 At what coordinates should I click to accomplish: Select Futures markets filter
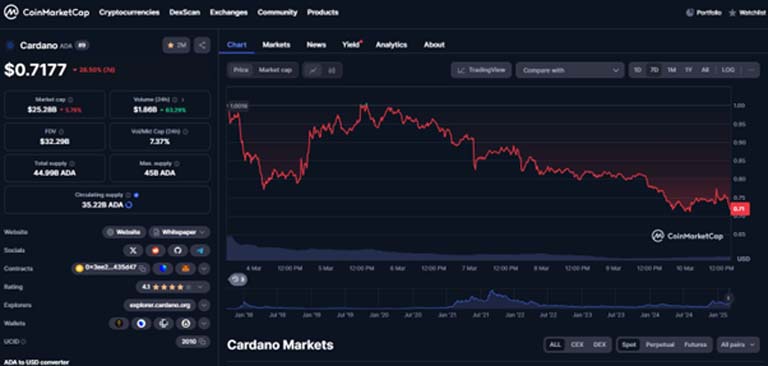[696, 345]
